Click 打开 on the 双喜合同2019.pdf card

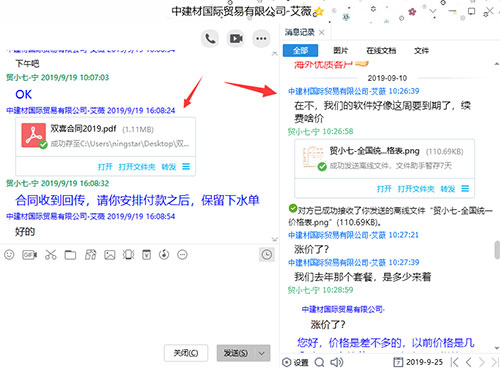(105, 167)
